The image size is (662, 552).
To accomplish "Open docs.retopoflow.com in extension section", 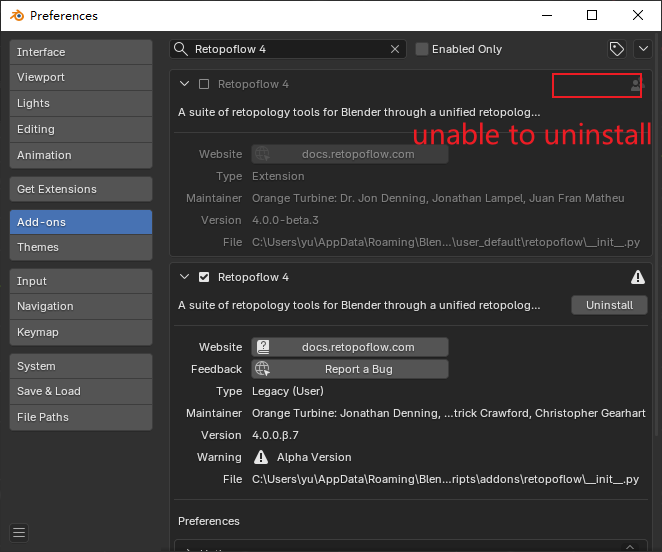I will (x=350, y=154).
